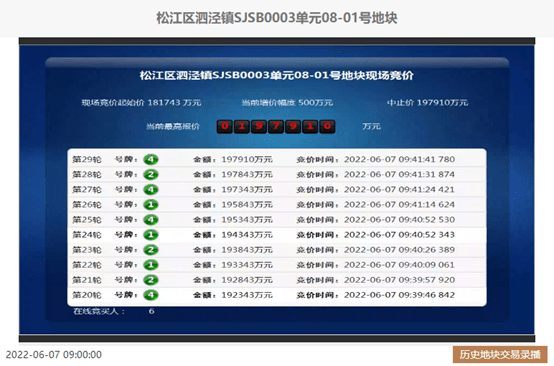
Task: Click bidder badge 1 in round 22 row
Action: [x=151, y=265]
